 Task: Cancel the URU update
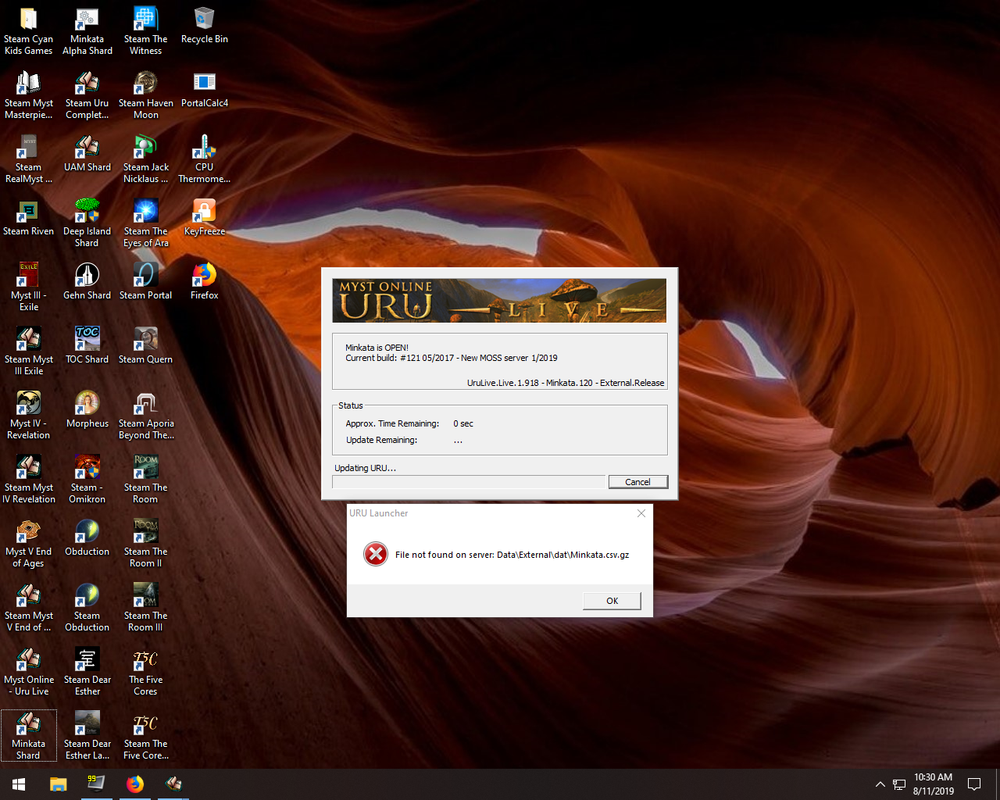[638, 482]
